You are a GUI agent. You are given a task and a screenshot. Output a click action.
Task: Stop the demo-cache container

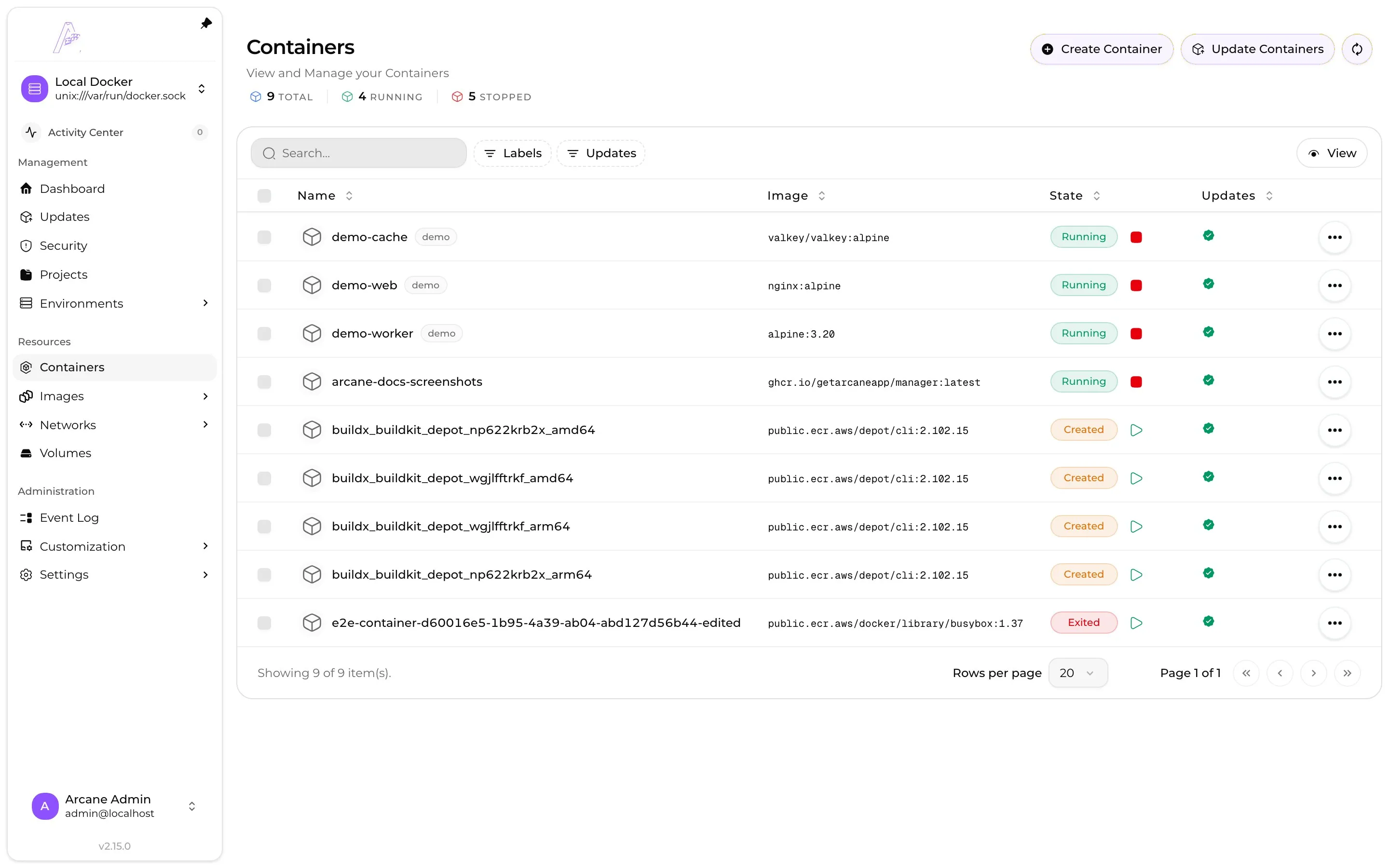tap(1136, 237)
